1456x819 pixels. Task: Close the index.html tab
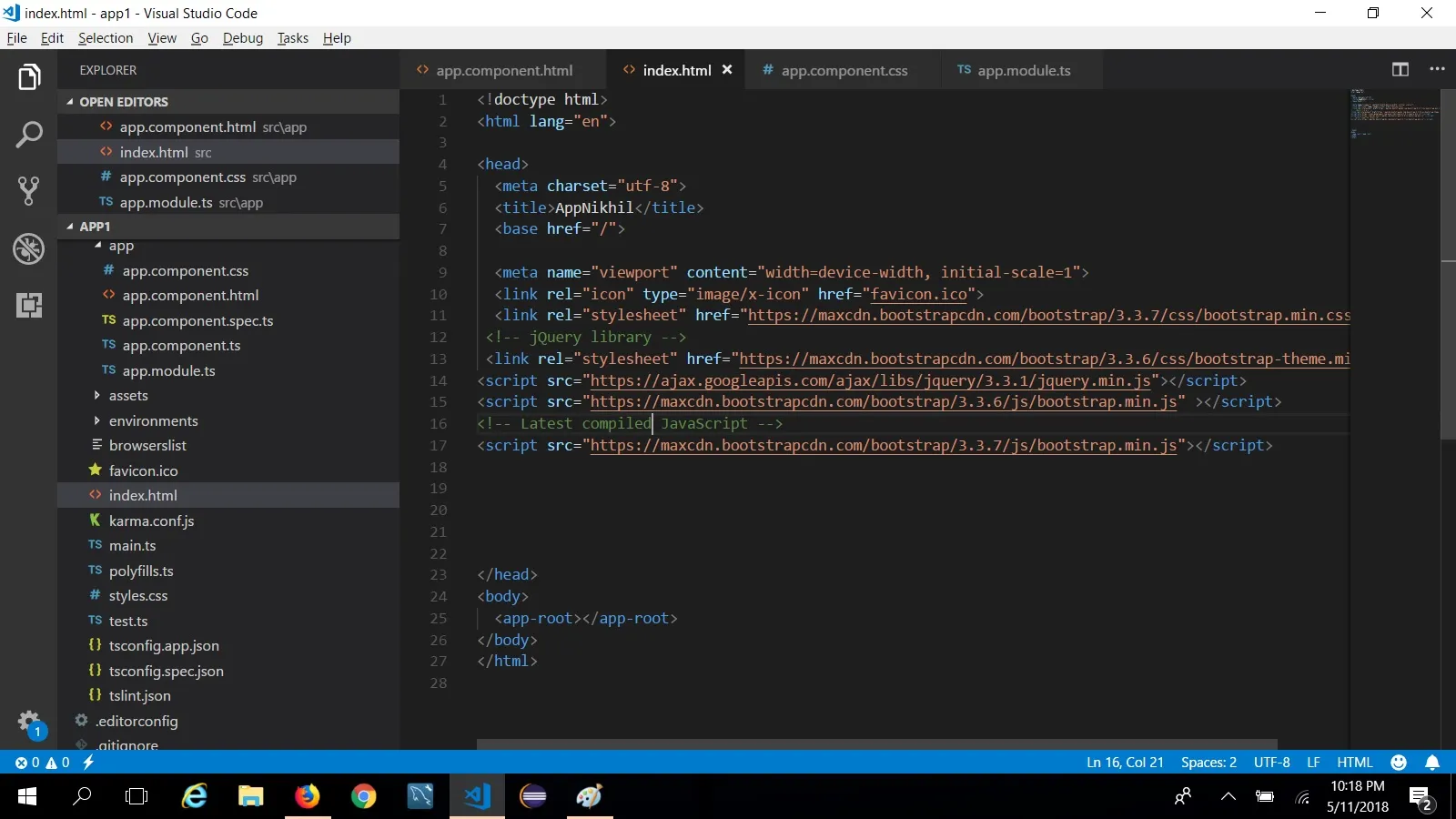coord(727,70)
